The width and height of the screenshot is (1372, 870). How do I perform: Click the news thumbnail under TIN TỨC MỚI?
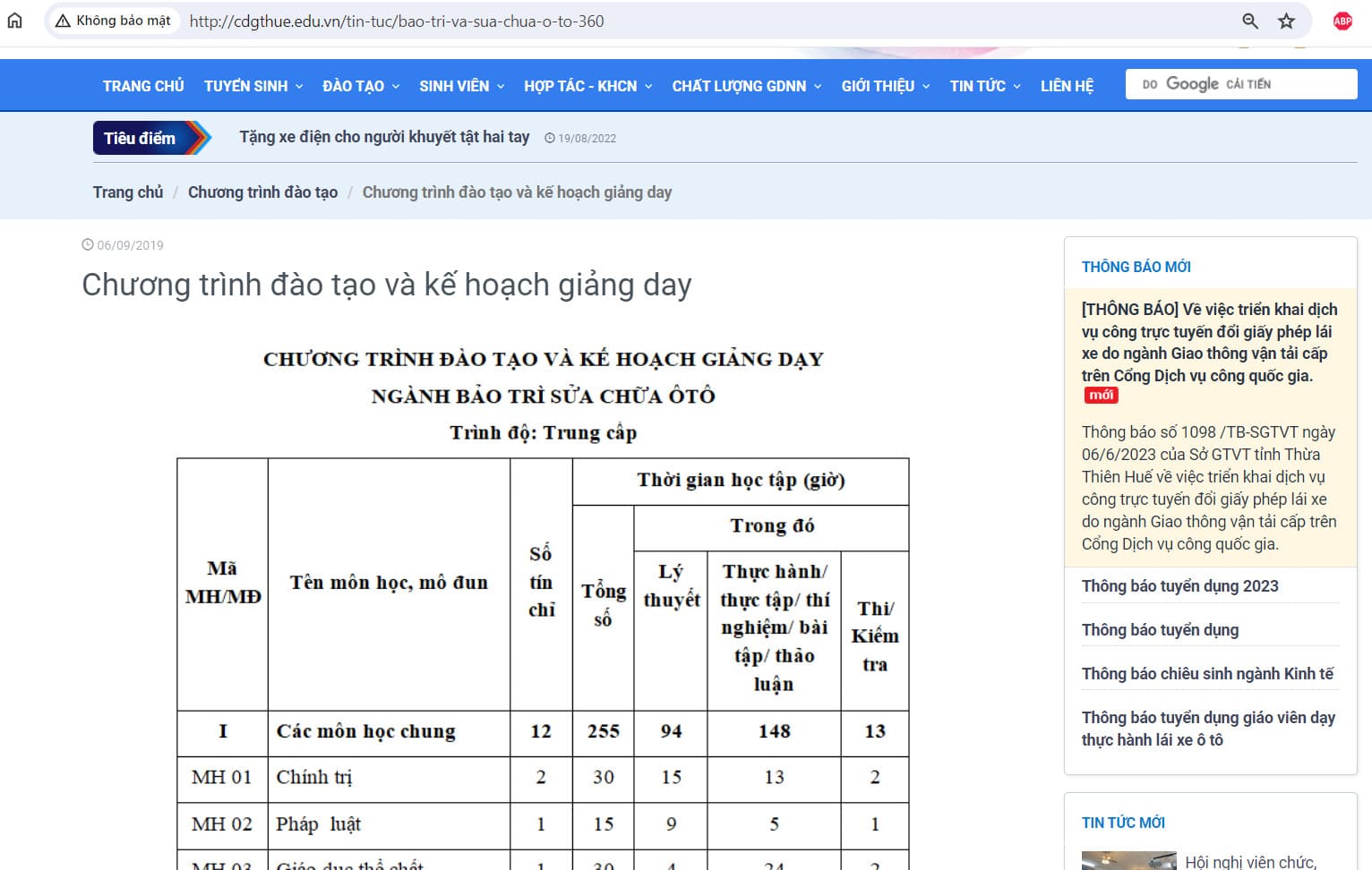(x=1128, y=860)
